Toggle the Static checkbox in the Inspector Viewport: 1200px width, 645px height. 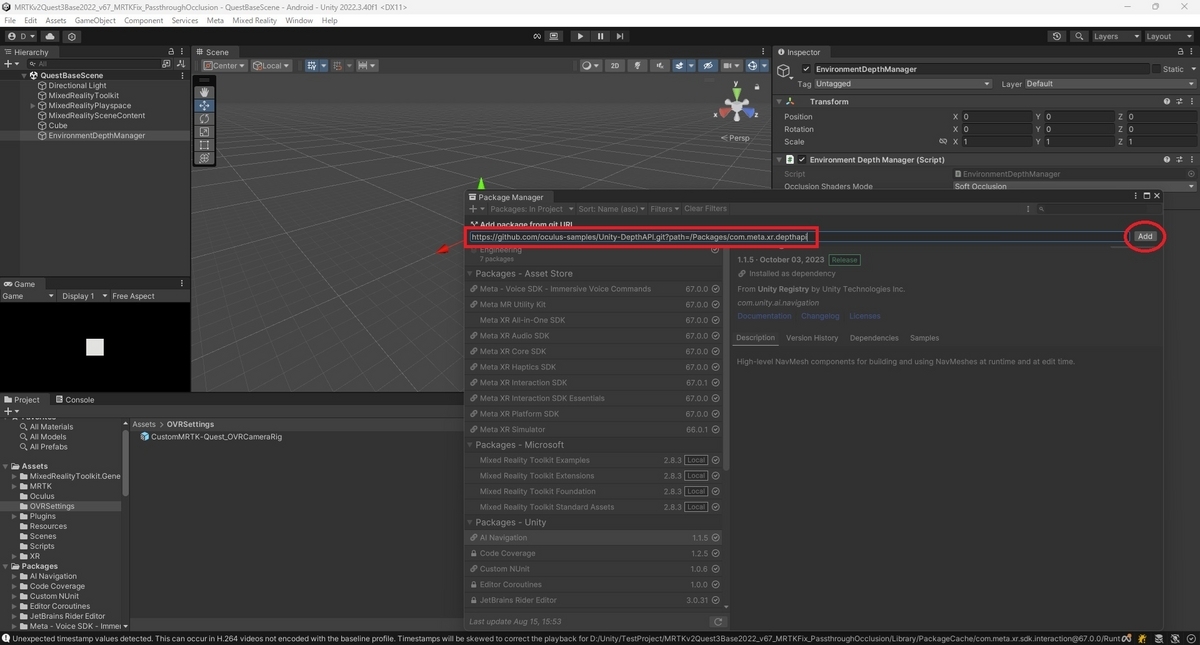click(x=1155, y=70)
